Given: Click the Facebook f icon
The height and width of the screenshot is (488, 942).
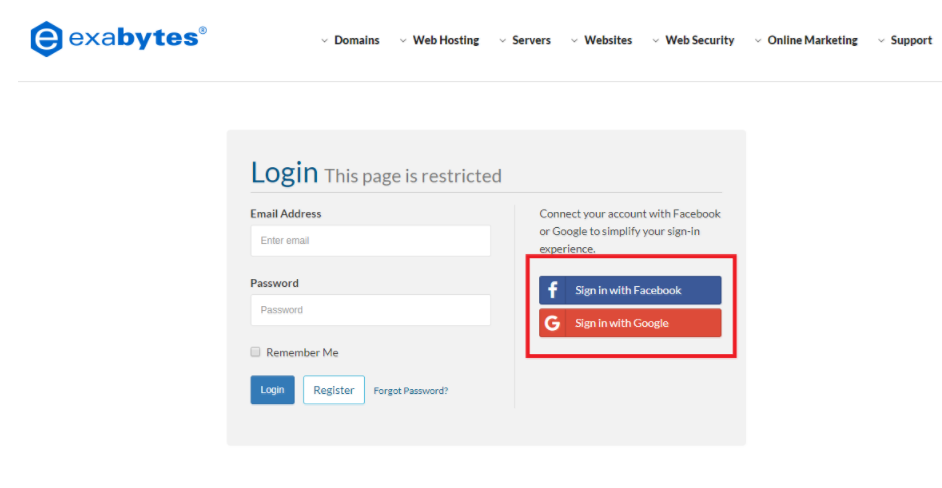Looking at the screenshot, I should 552,290.
